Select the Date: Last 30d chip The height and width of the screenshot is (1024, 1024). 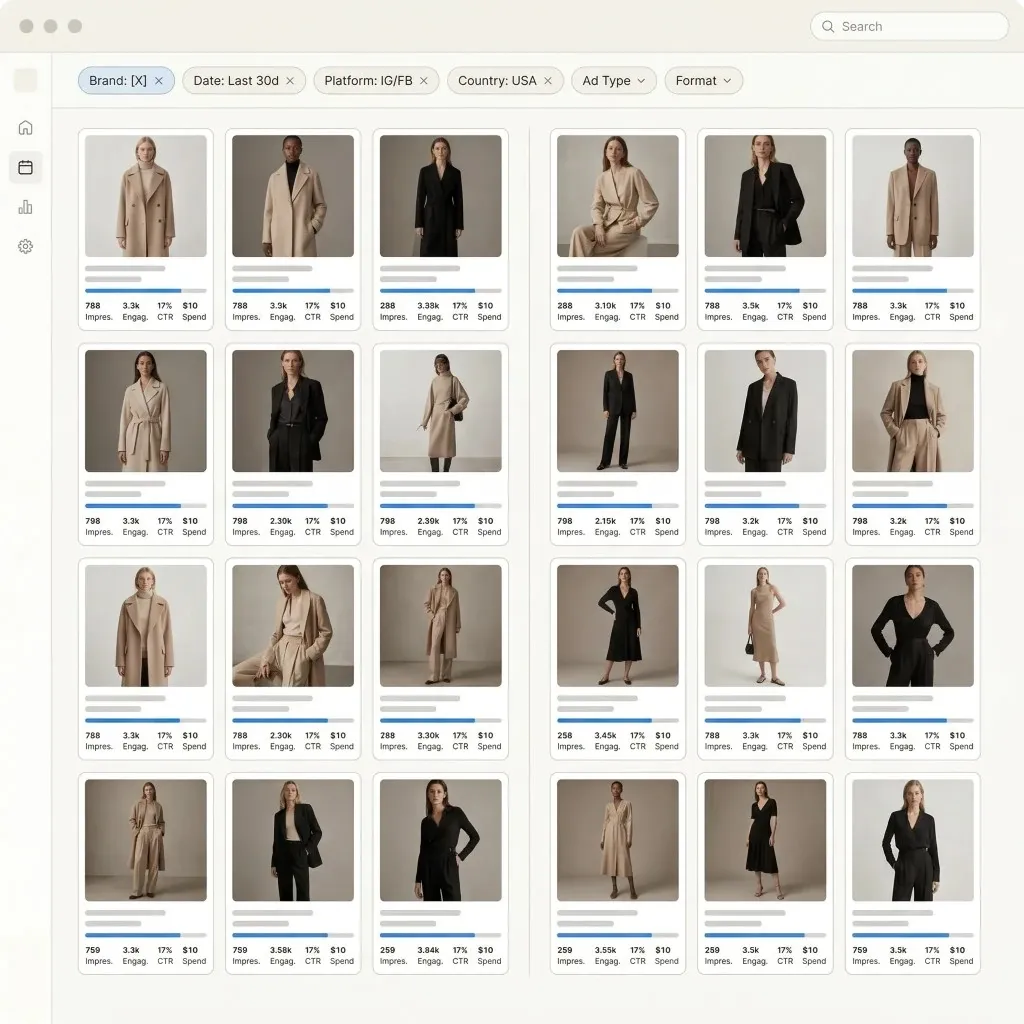[x=244, y=81]
